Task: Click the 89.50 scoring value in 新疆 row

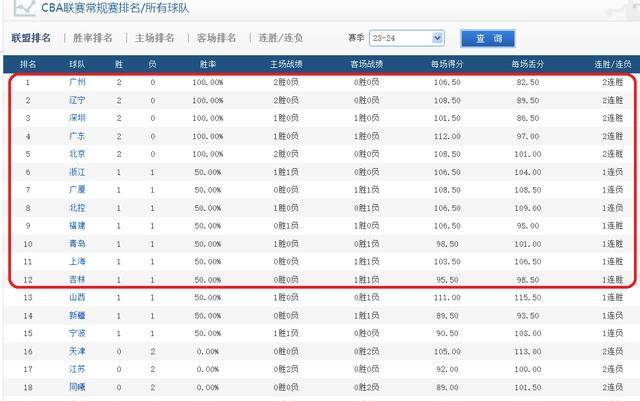Action: coord(447,315)
